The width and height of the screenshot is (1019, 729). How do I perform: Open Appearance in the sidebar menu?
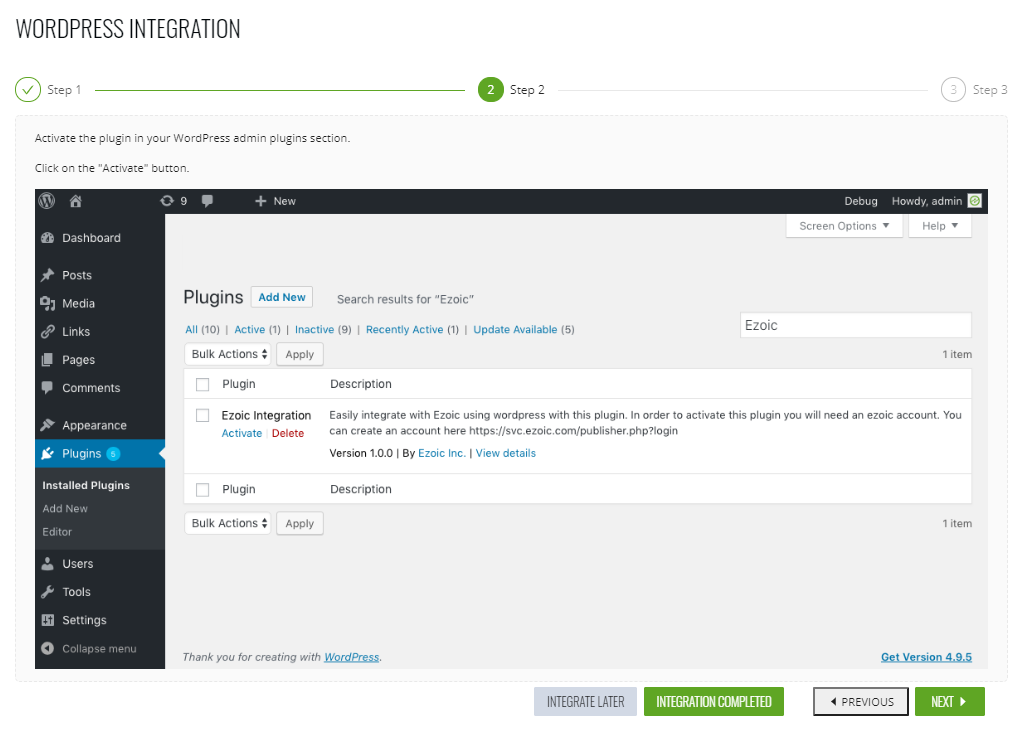(x=94, y=425)
